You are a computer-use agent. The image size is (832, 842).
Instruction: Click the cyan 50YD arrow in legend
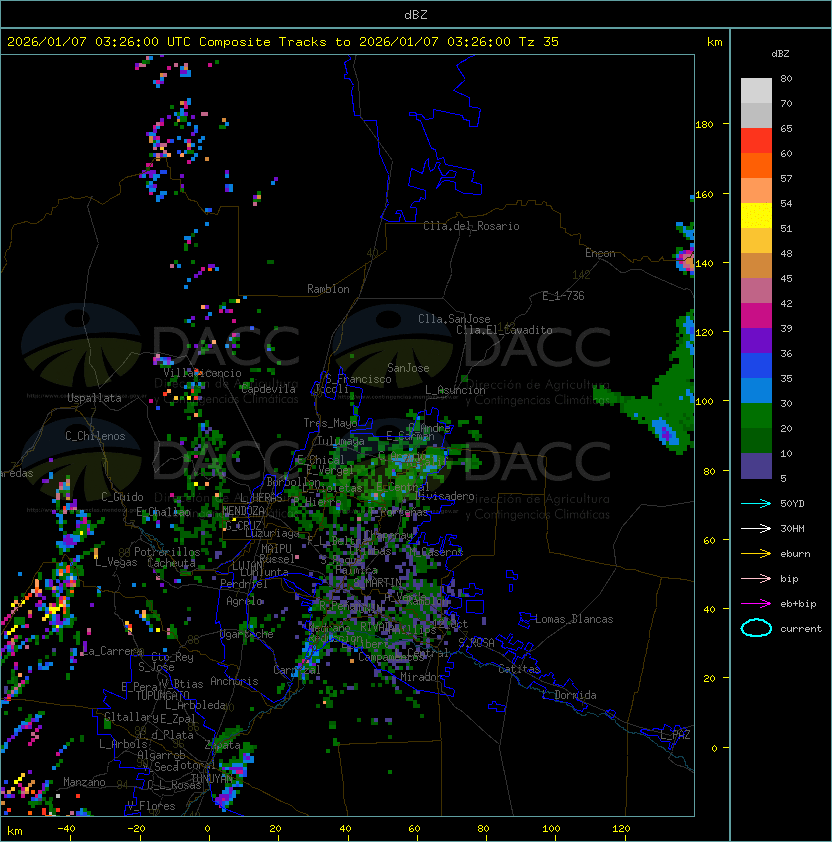756,503
